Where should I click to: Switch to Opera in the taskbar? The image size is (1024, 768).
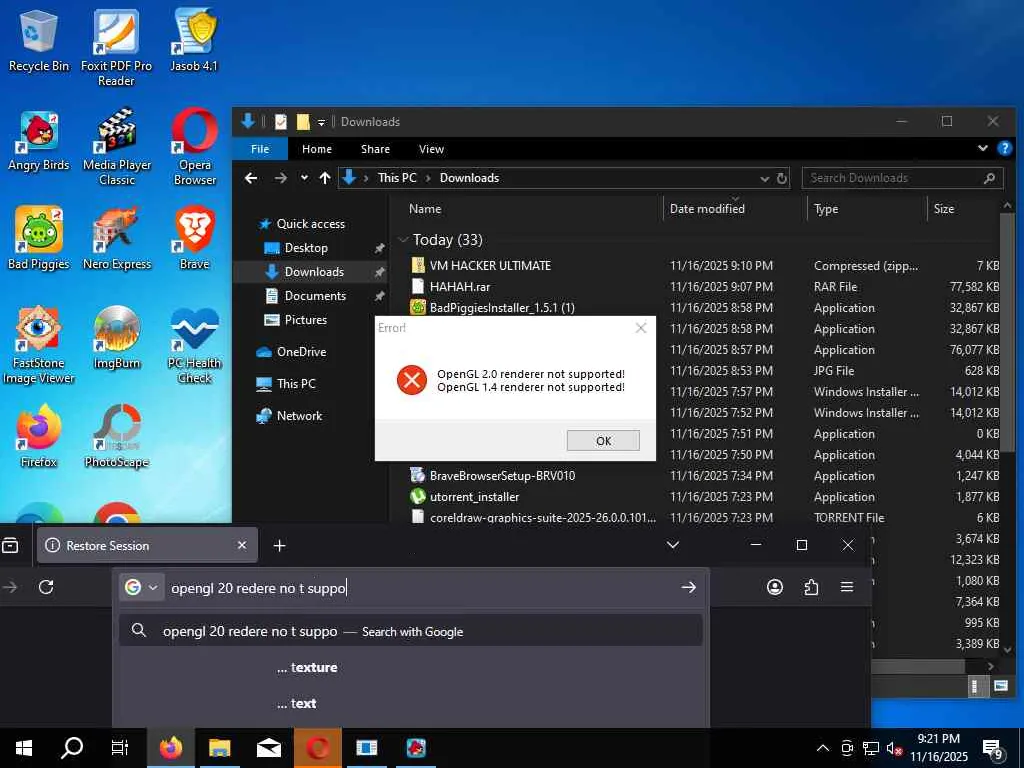coord(318,748)
